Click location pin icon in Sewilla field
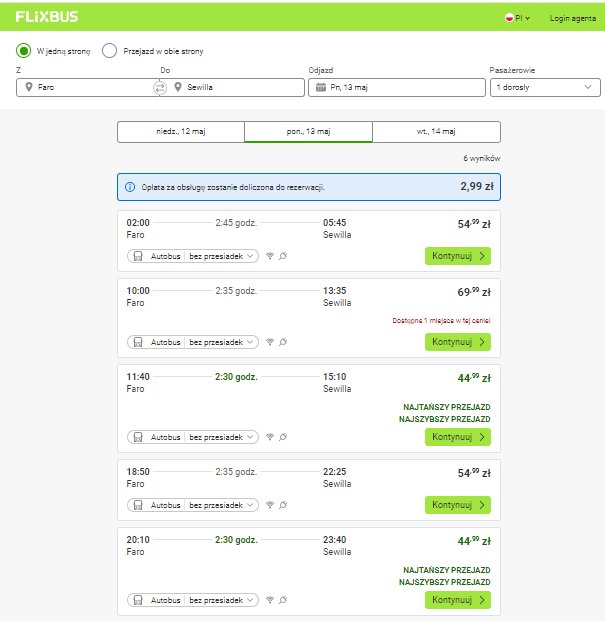Screen dimensions: 605x621 coord(178,87)
